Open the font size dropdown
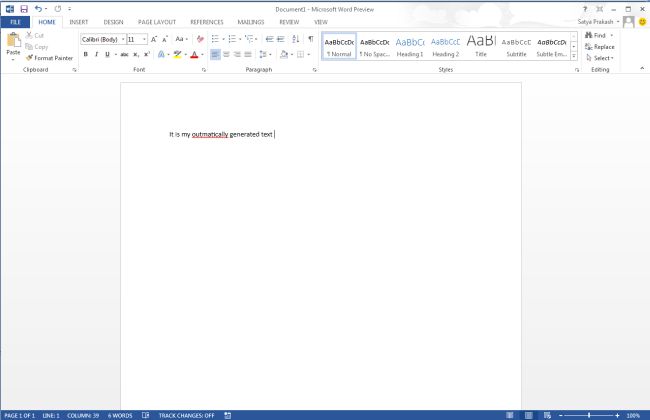This screenshot has width=650, height=420. point(144,39)
